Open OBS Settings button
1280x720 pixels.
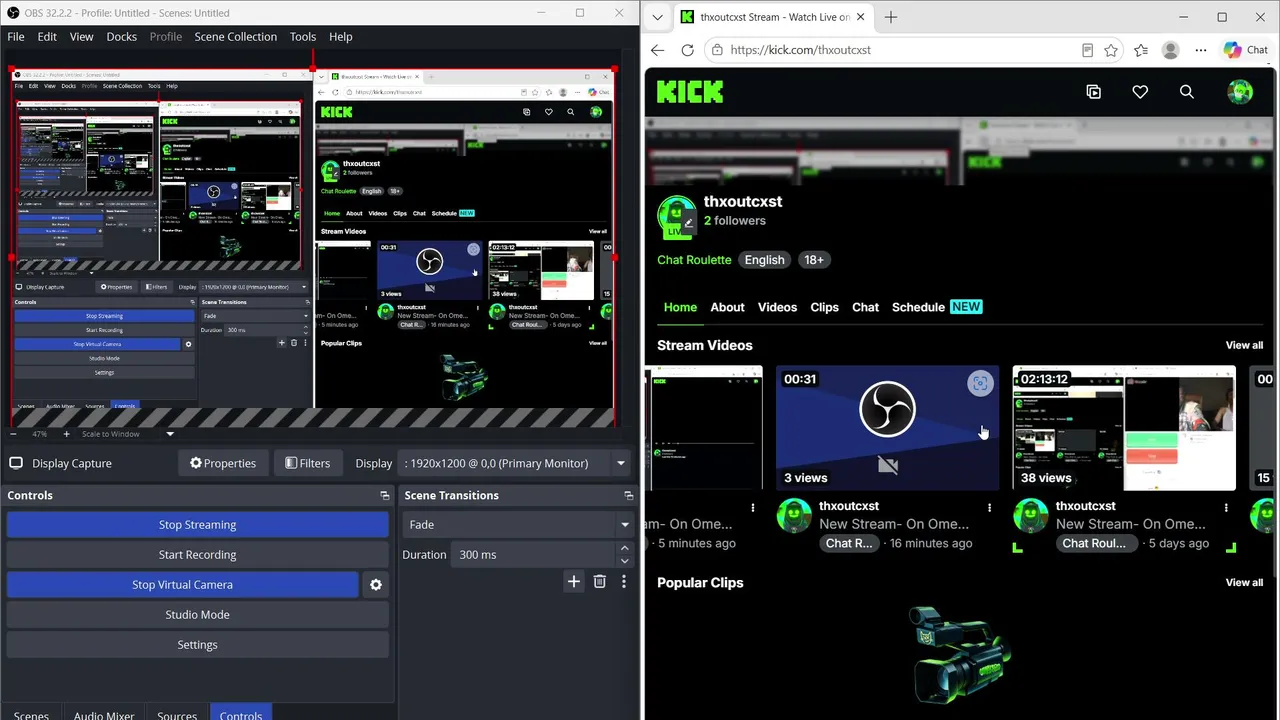click(x=197, y=645)
